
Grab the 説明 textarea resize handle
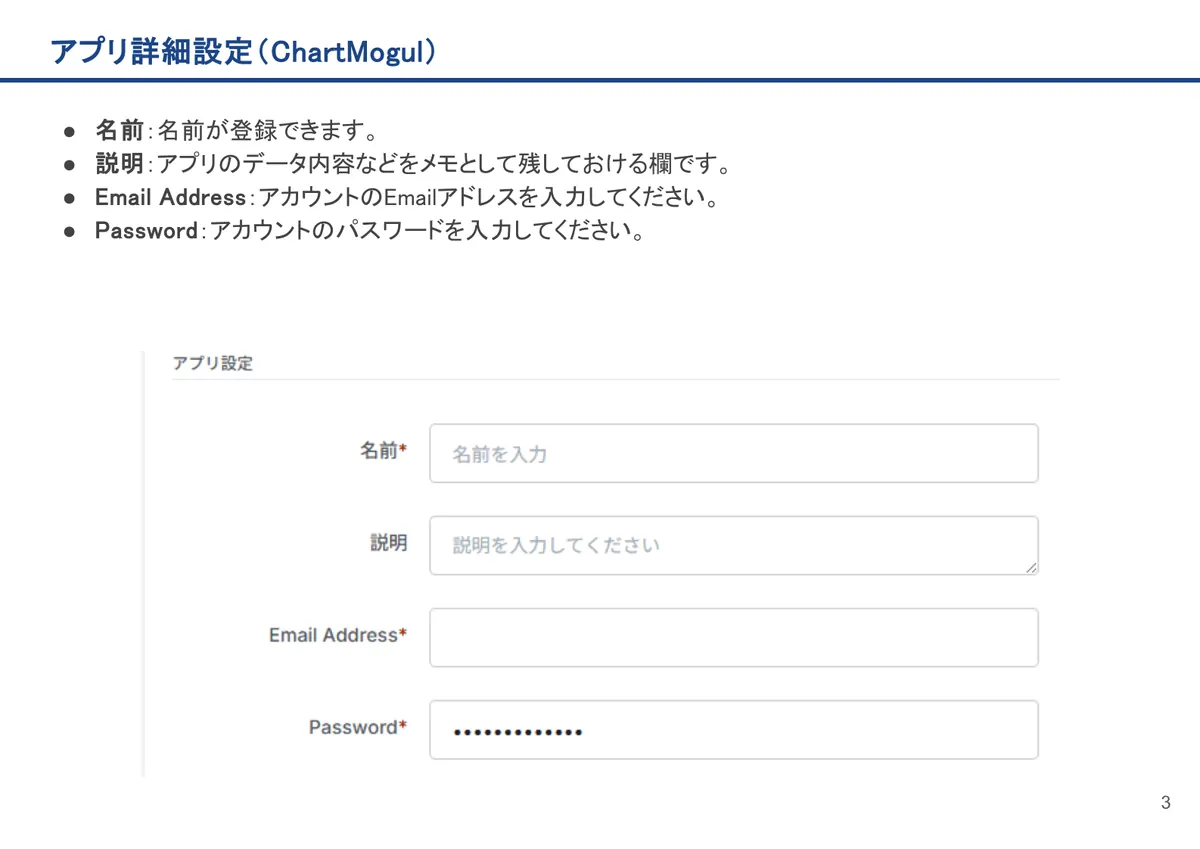click(x=1031, y=567)
